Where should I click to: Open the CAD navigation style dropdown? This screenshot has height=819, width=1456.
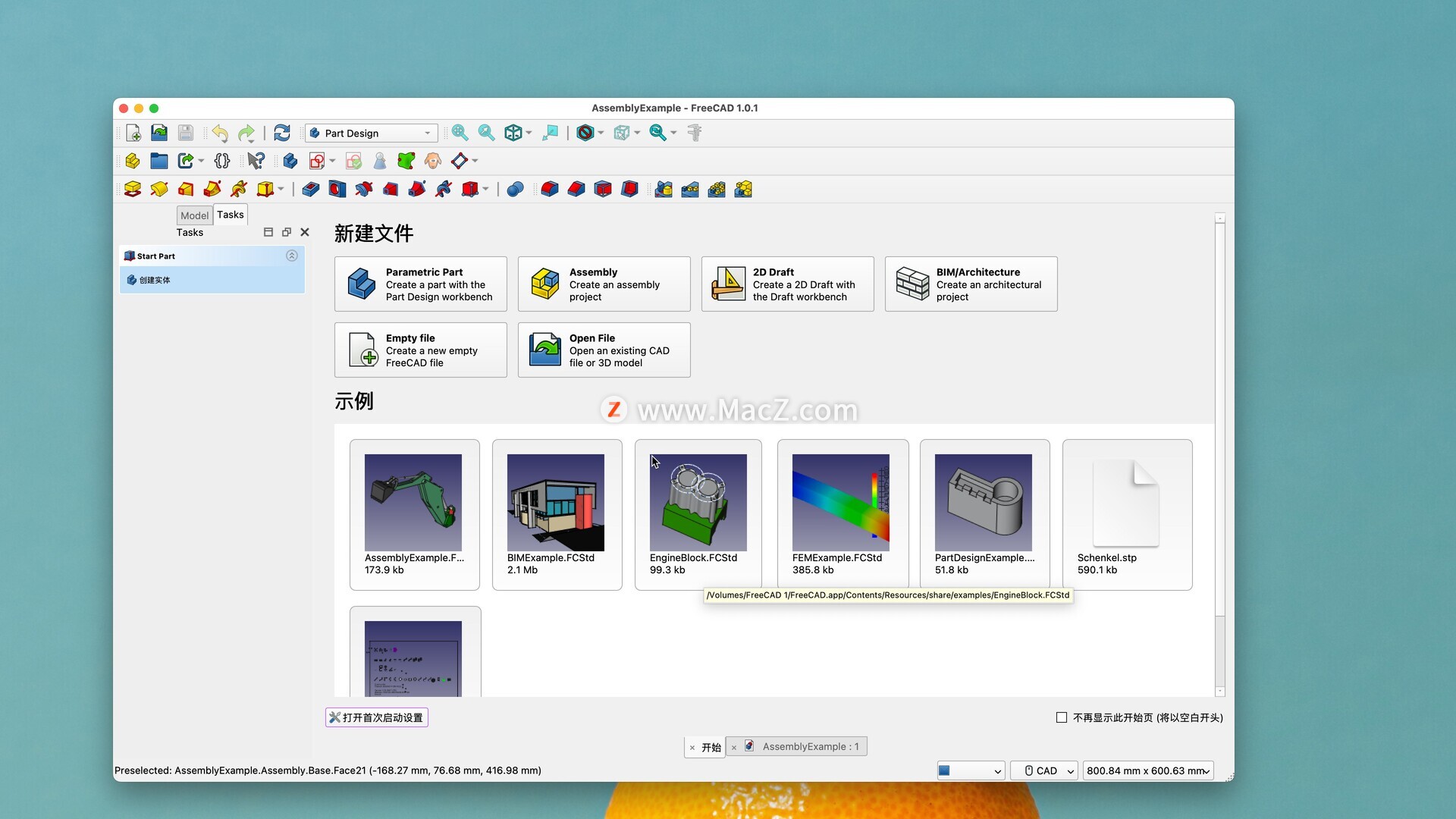pos(1044,770)
